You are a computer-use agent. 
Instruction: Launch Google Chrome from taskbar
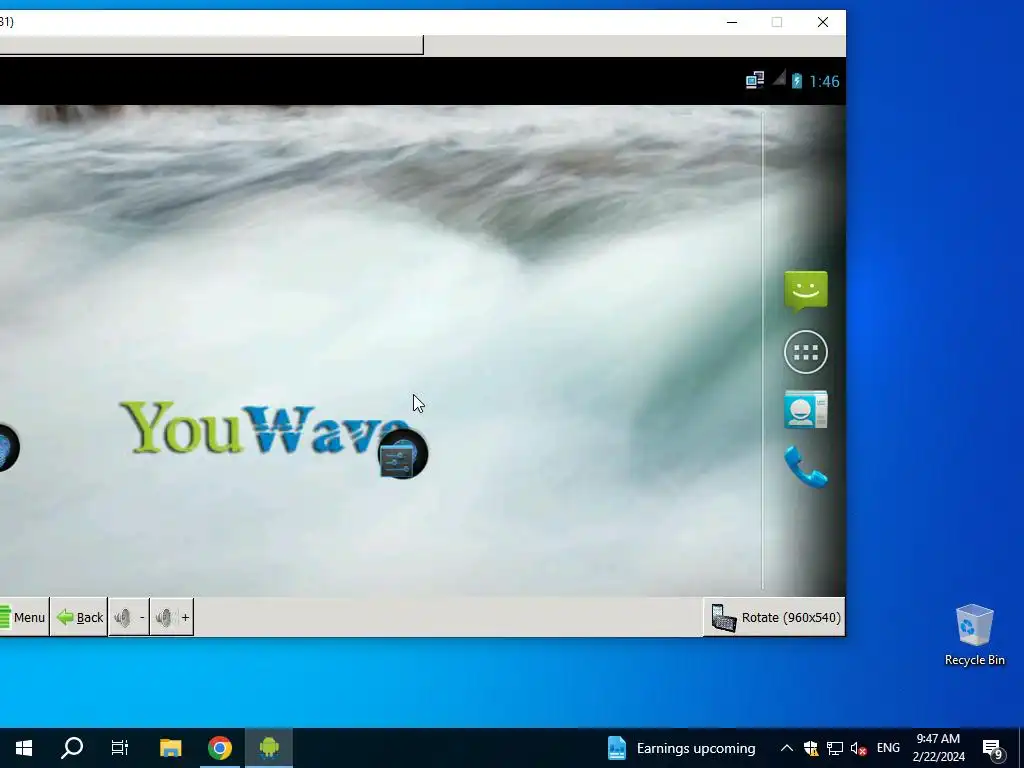(220, 748)
